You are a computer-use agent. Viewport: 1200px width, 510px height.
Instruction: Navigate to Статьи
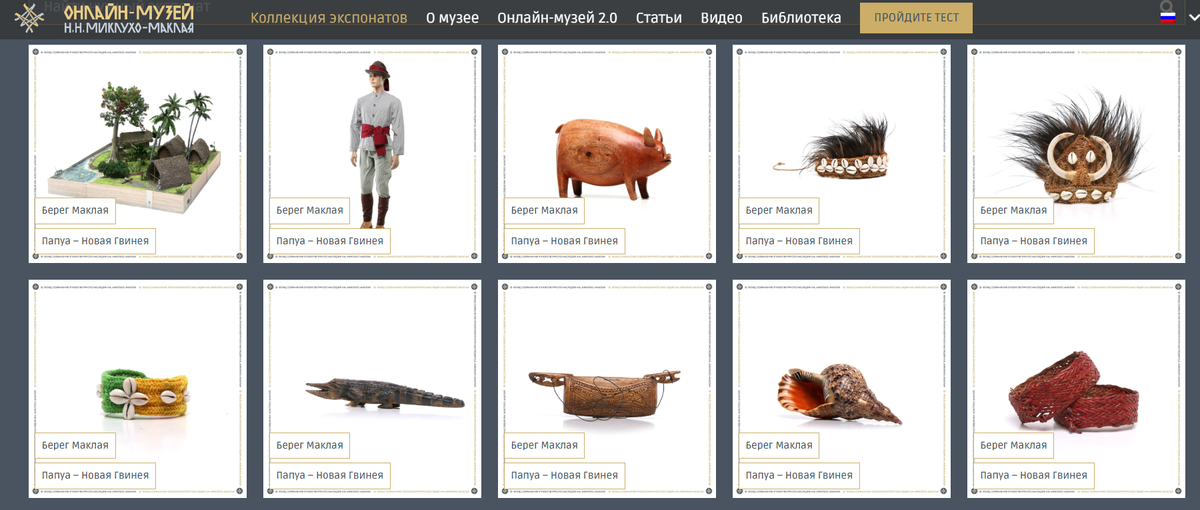point(659,18)
